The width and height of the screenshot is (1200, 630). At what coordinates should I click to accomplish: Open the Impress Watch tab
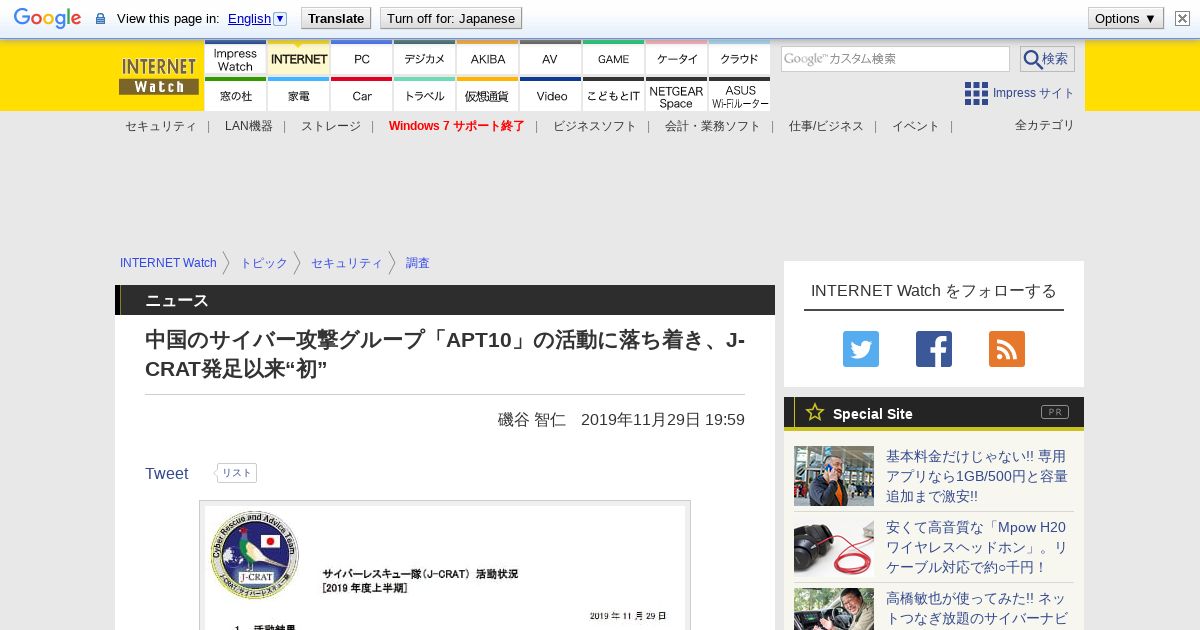235,59
